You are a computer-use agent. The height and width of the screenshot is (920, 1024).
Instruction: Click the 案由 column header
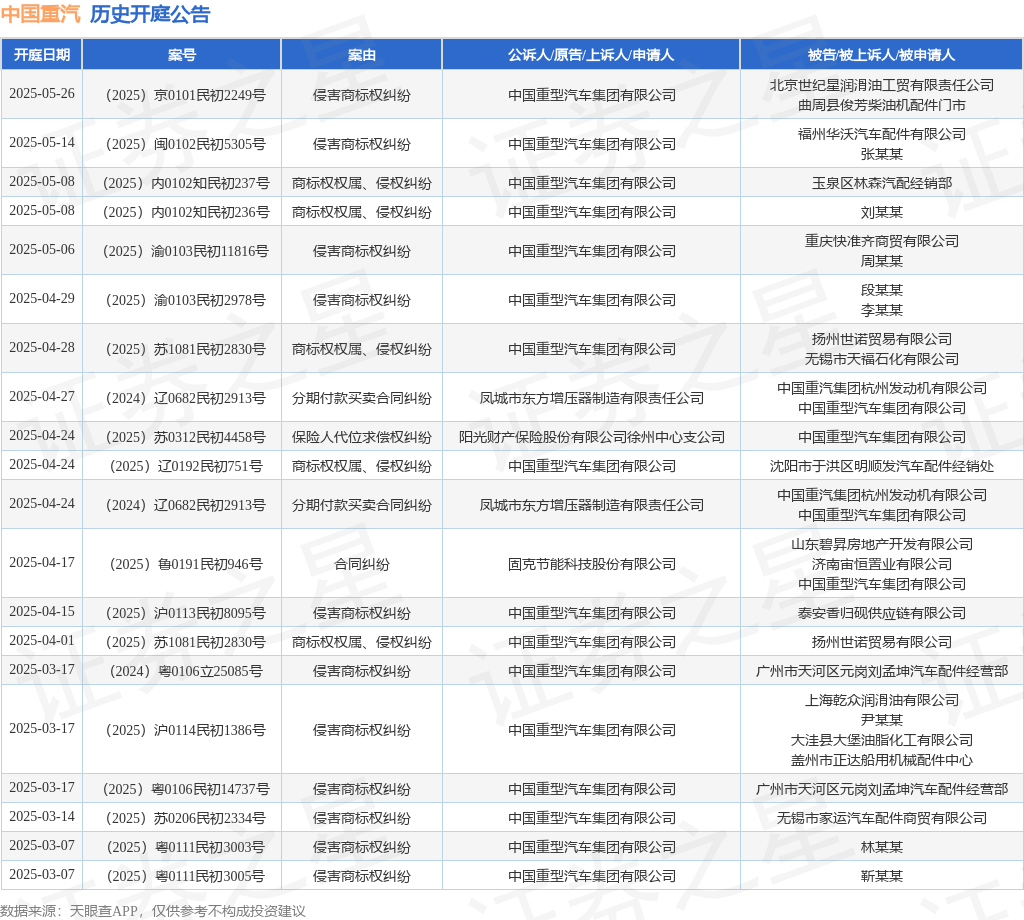tap(362, 55)
